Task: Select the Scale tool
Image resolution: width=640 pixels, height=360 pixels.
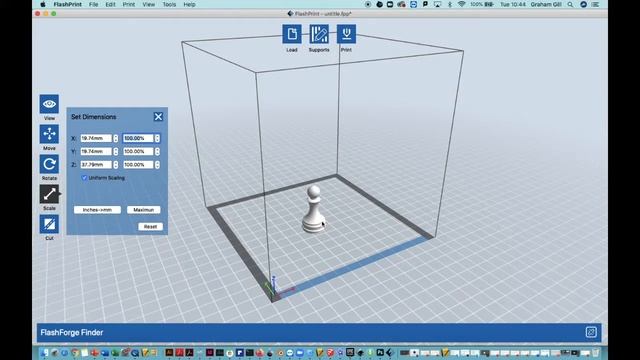Action: [x=49, y=194]
